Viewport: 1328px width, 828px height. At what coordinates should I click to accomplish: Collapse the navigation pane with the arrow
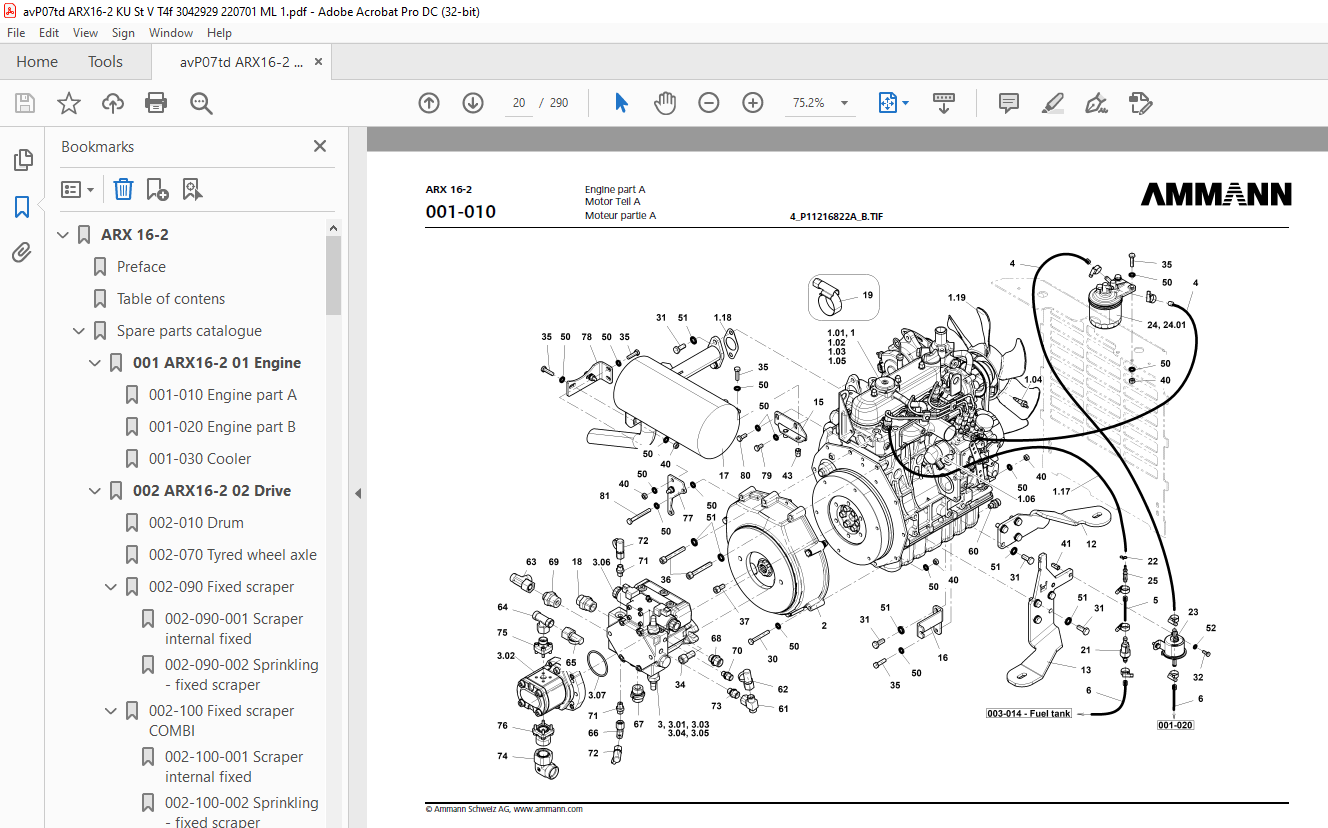pyautogui.click(x=358, y=493)
